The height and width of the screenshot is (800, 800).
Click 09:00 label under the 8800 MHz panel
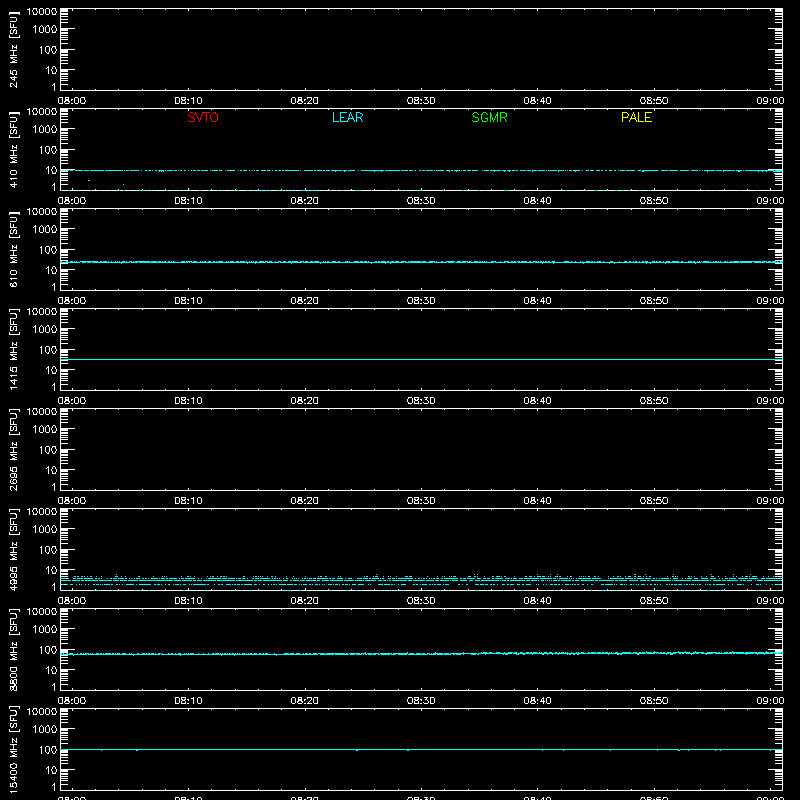coord(770,701)
